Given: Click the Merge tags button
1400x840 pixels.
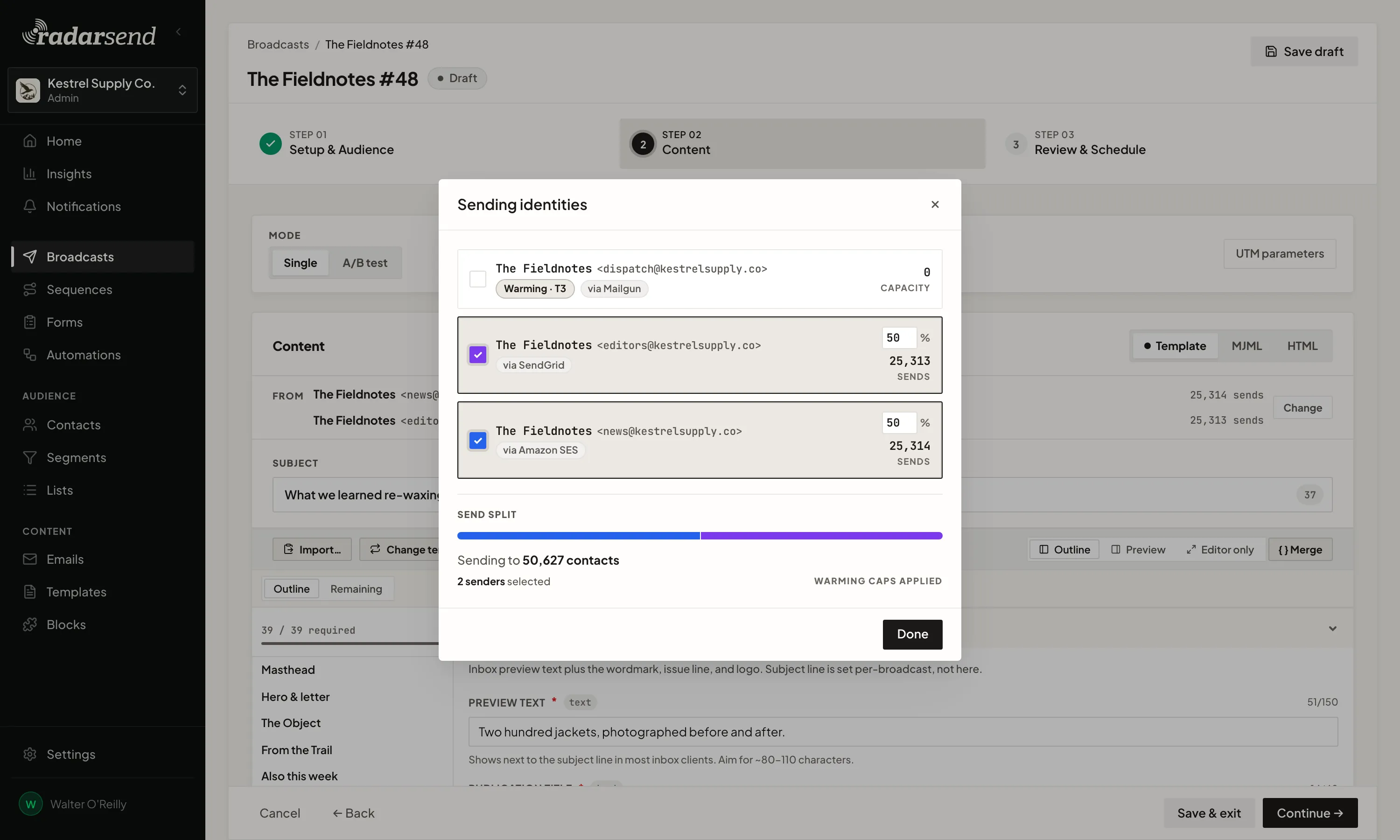Looking at the screenshot, I should tap(1300, 550).
